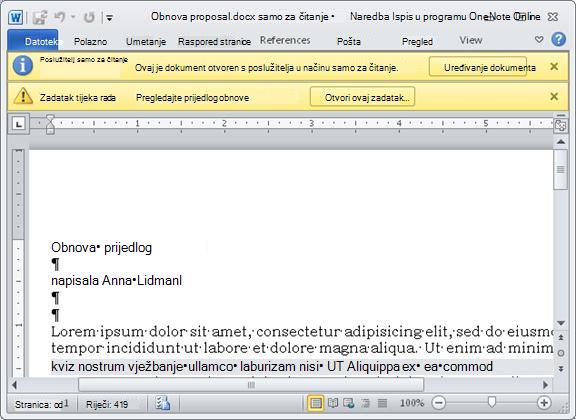576x420 pixels.
Task: Open the Pregled tab
Action: (417, 42)
